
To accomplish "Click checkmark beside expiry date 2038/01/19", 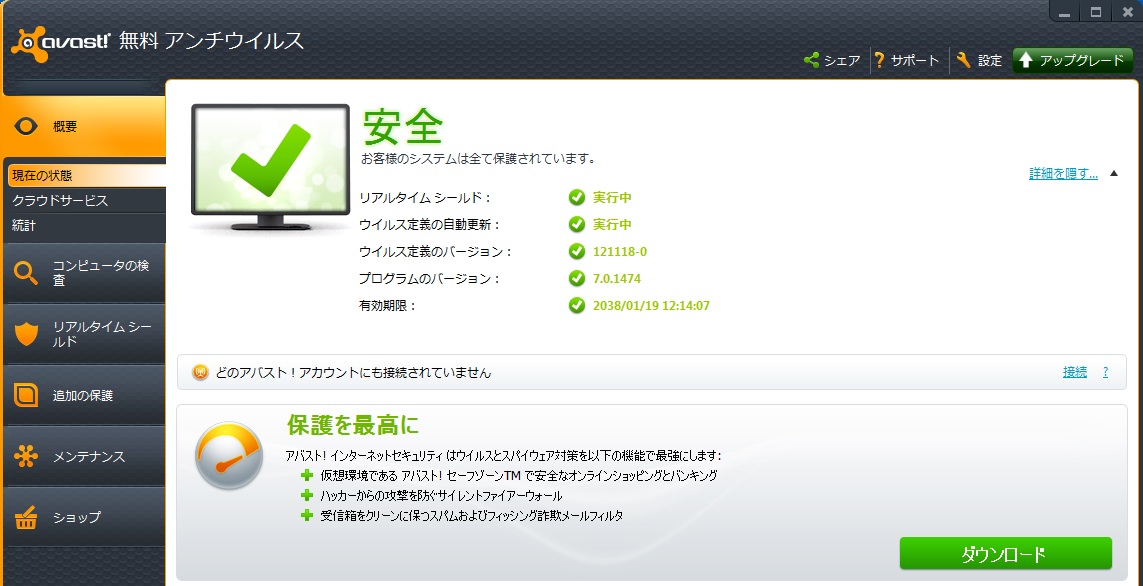I will [x=577, y=305].
